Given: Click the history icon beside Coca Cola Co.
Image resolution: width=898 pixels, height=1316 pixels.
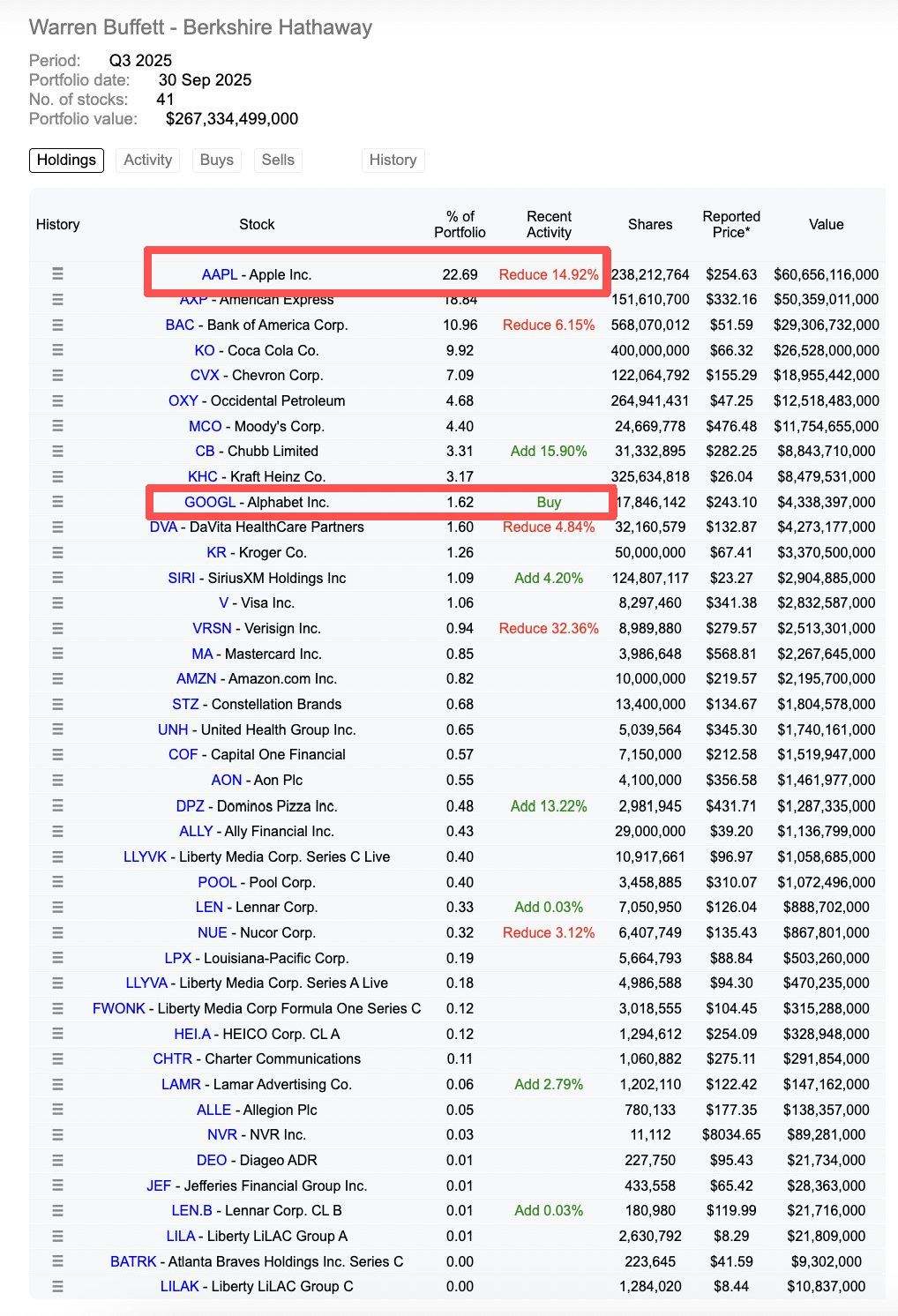Looking at the screenshot, I should point(57,350).
